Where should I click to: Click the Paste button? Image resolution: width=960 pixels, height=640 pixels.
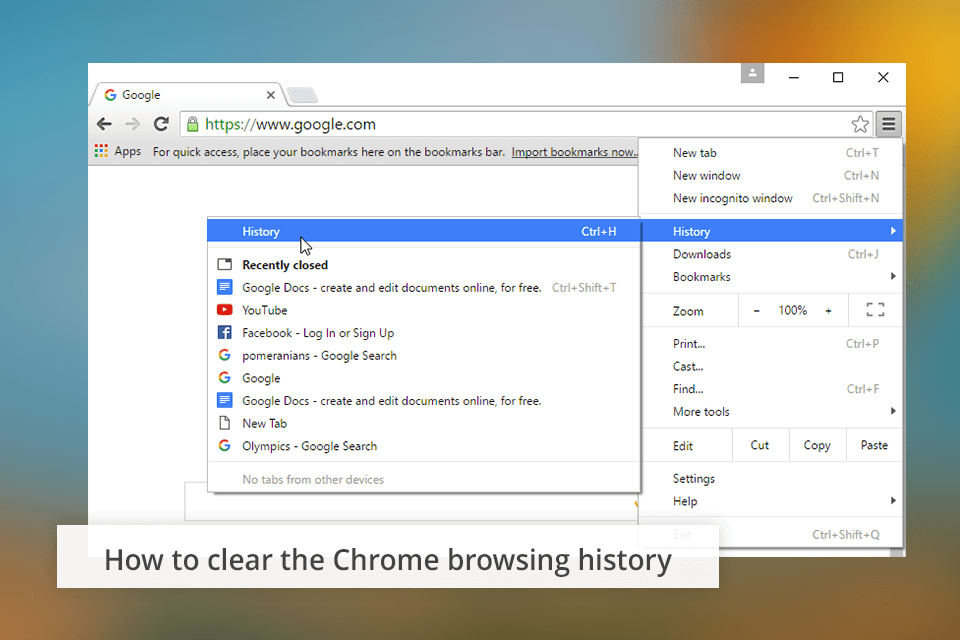pyautogui.click(x=874, y=445)
